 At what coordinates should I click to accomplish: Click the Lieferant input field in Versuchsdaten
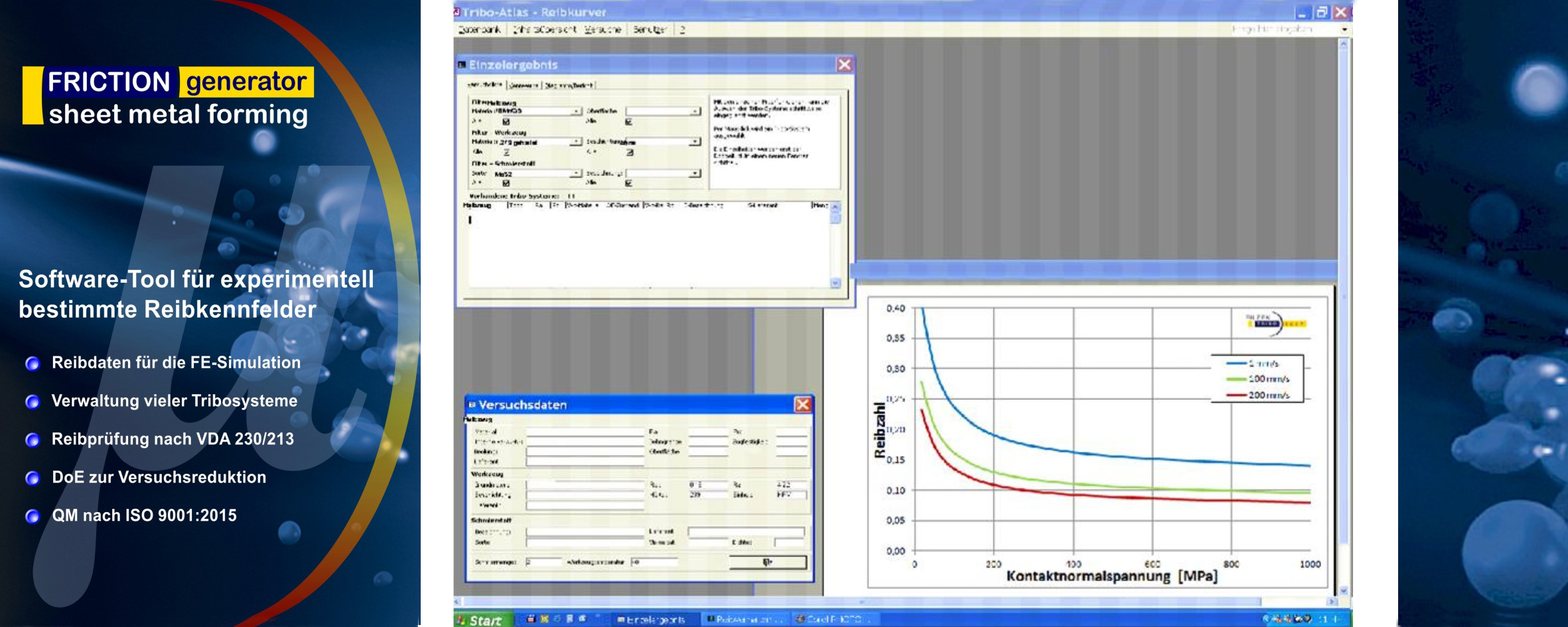(x=746, y=531)
